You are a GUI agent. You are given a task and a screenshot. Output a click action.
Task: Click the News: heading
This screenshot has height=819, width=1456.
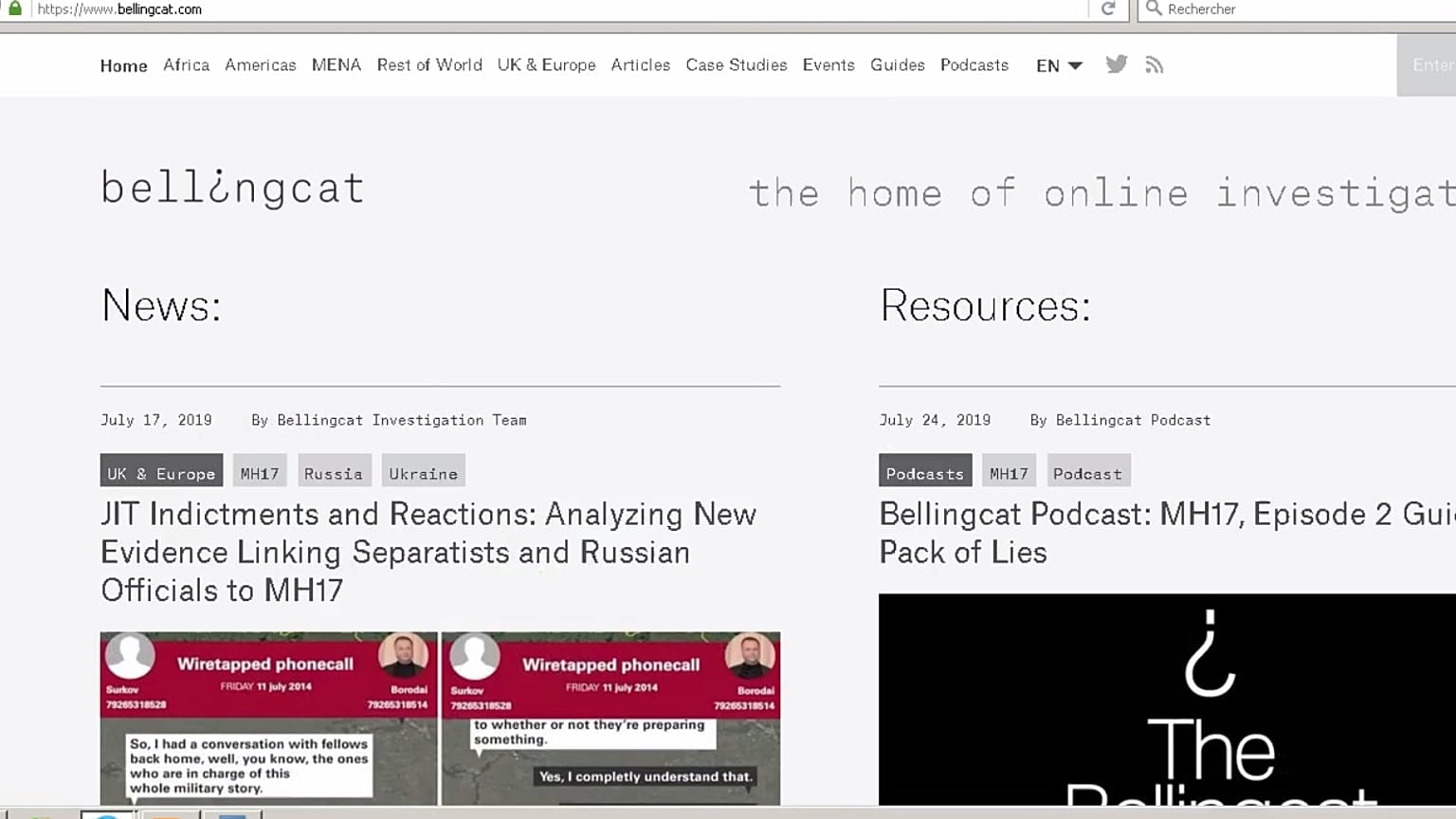pyautogui.click(x=161, y=305)
